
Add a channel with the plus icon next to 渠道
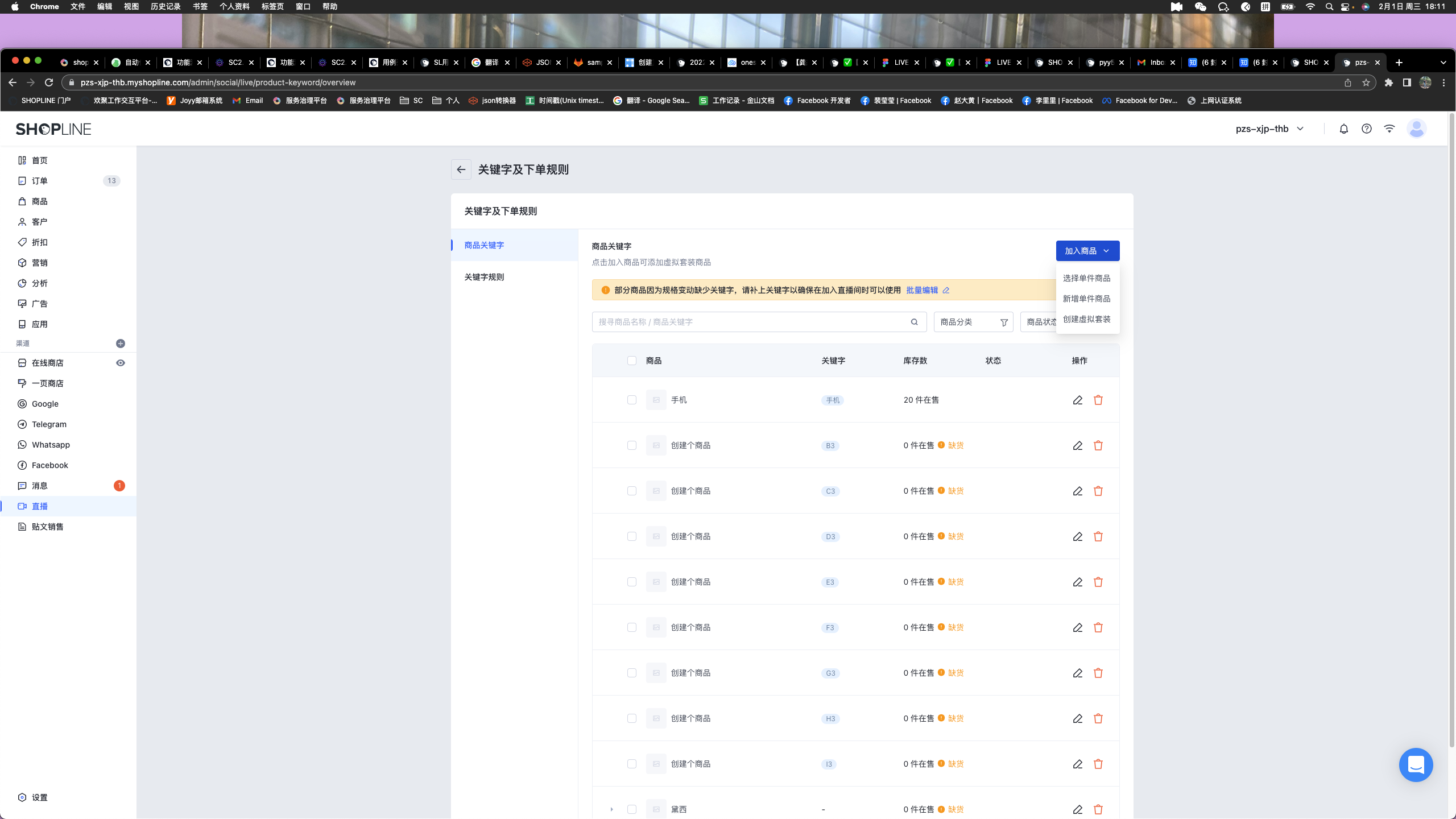point(120,344)
